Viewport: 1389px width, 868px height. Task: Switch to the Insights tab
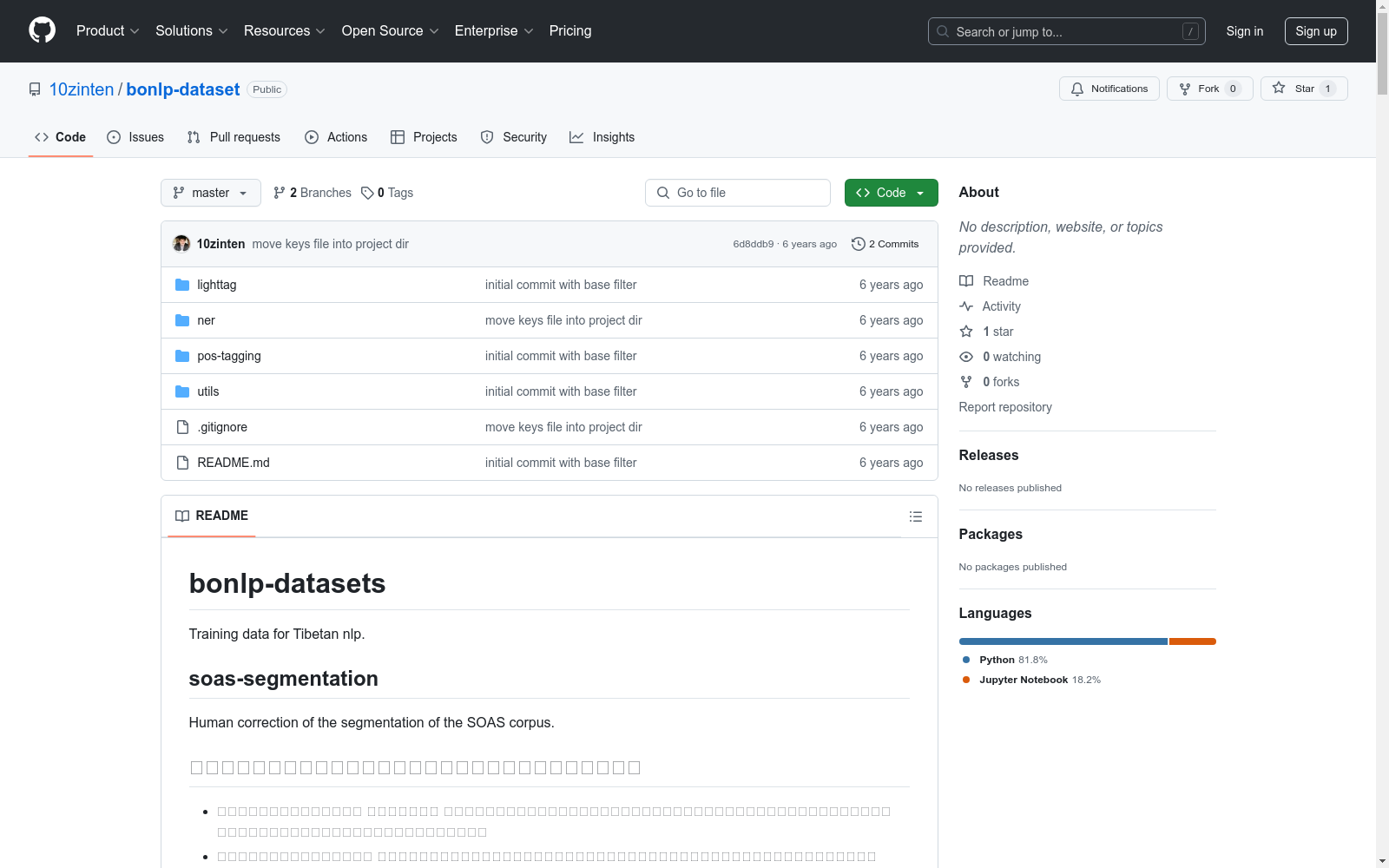click(602, 137)
